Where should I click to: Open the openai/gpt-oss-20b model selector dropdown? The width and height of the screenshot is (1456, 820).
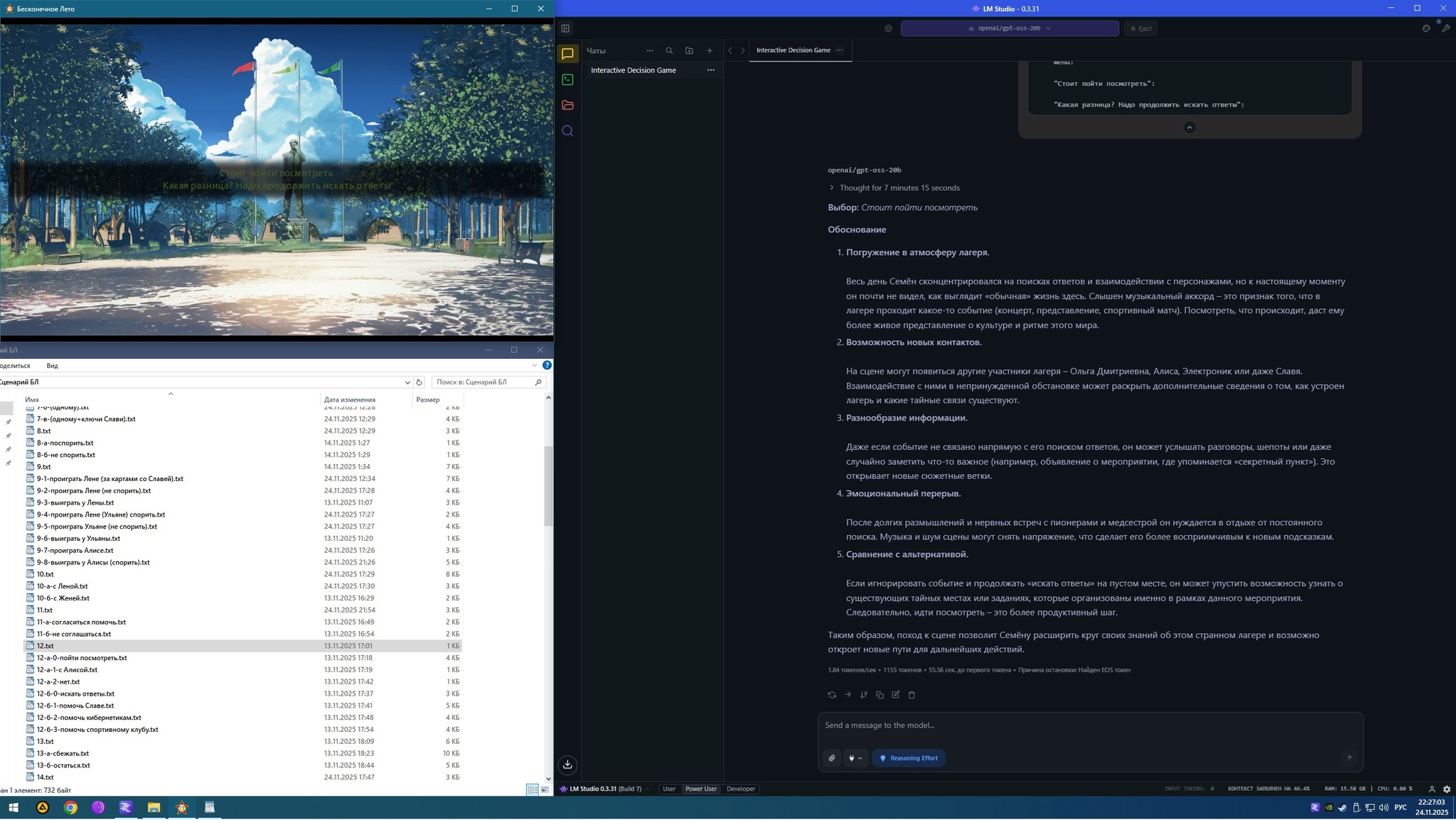click(x=1009, y=28)
